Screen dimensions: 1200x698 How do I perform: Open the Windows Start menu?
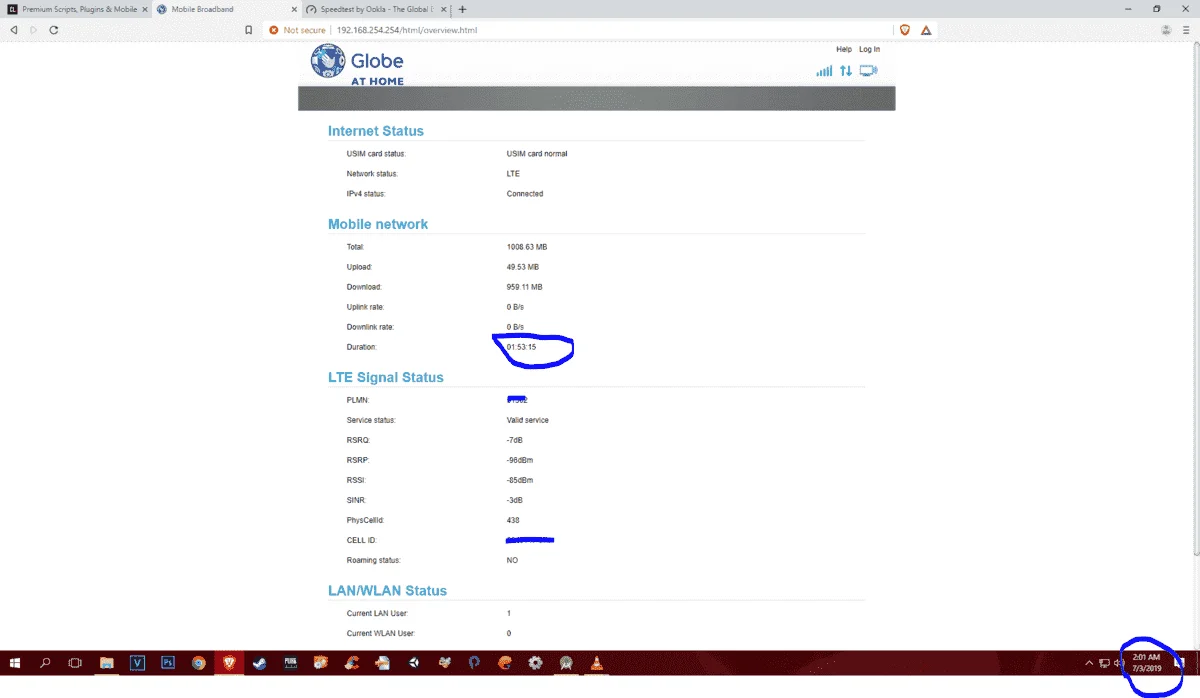15,662
